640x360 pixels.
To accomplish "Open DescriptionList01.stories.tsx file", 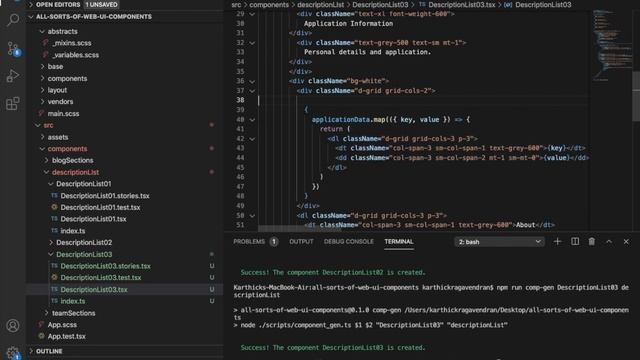I will 105,196.
